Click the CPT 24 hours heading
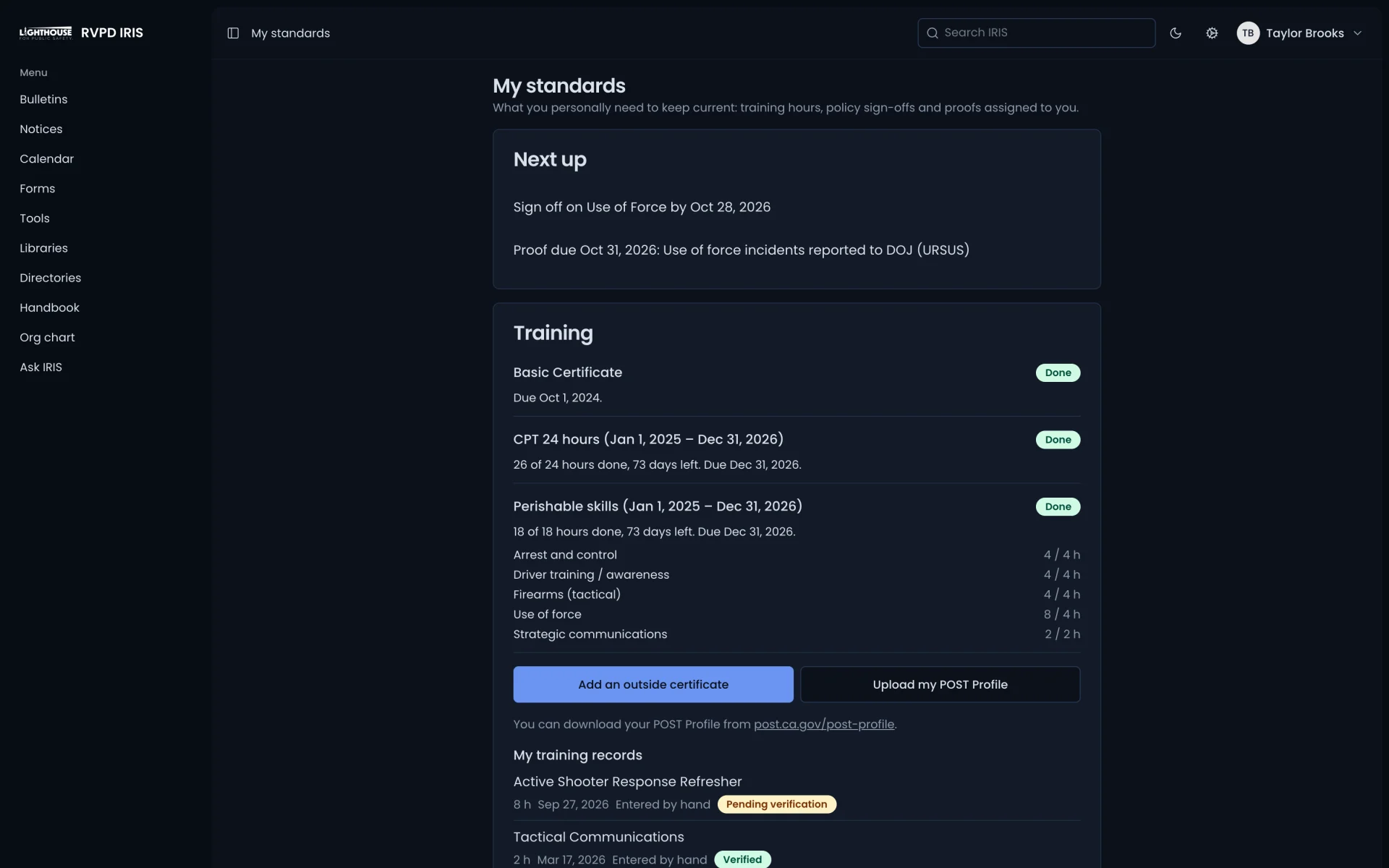Screen dimensions: 1389x868 (x=648, y=439)
